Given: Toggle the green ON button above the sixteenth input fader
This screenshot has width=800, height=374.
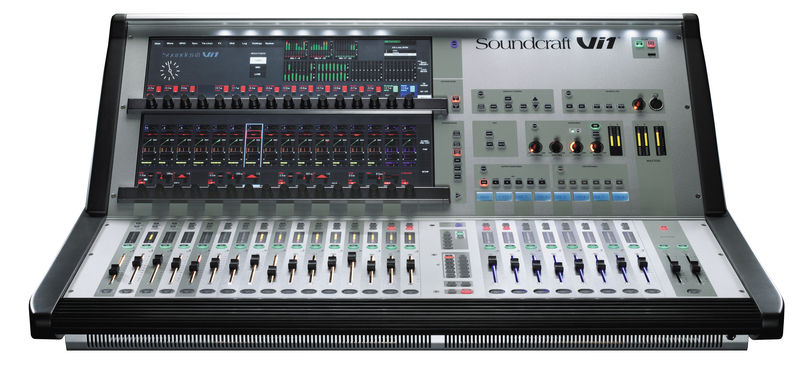Looking at the screenshot, I should (410, 246).
